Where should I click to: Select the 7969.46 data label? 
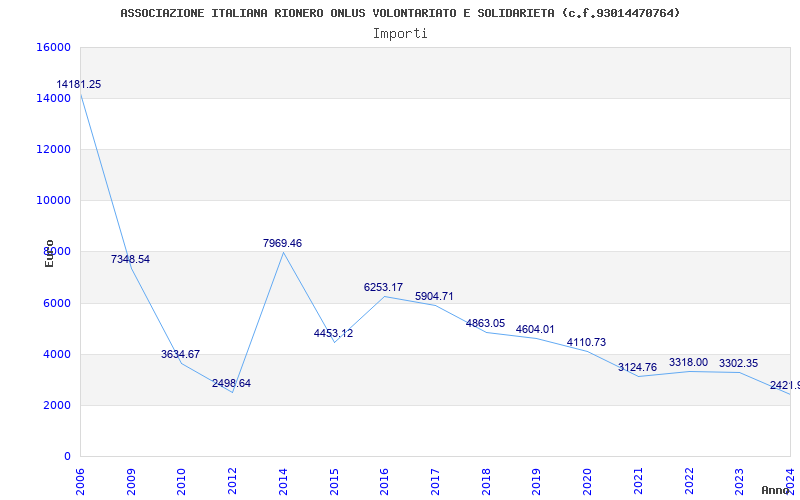[x=282, y=243]
